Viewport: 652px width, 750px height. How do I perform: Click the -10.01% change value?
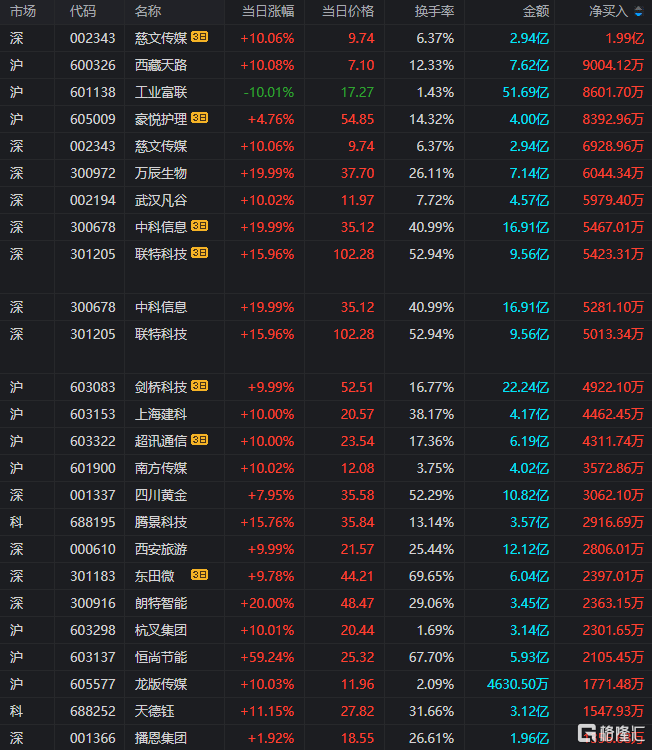(x=269, y=92)
